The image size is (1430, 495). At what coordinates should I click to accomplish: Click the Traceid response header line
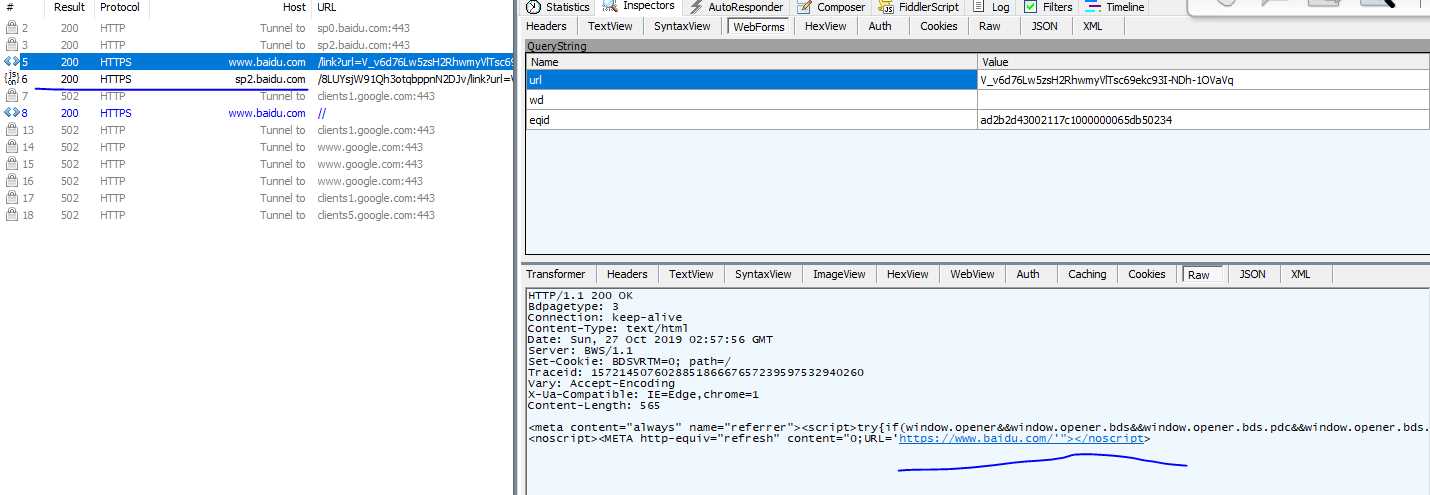[695, 373]
